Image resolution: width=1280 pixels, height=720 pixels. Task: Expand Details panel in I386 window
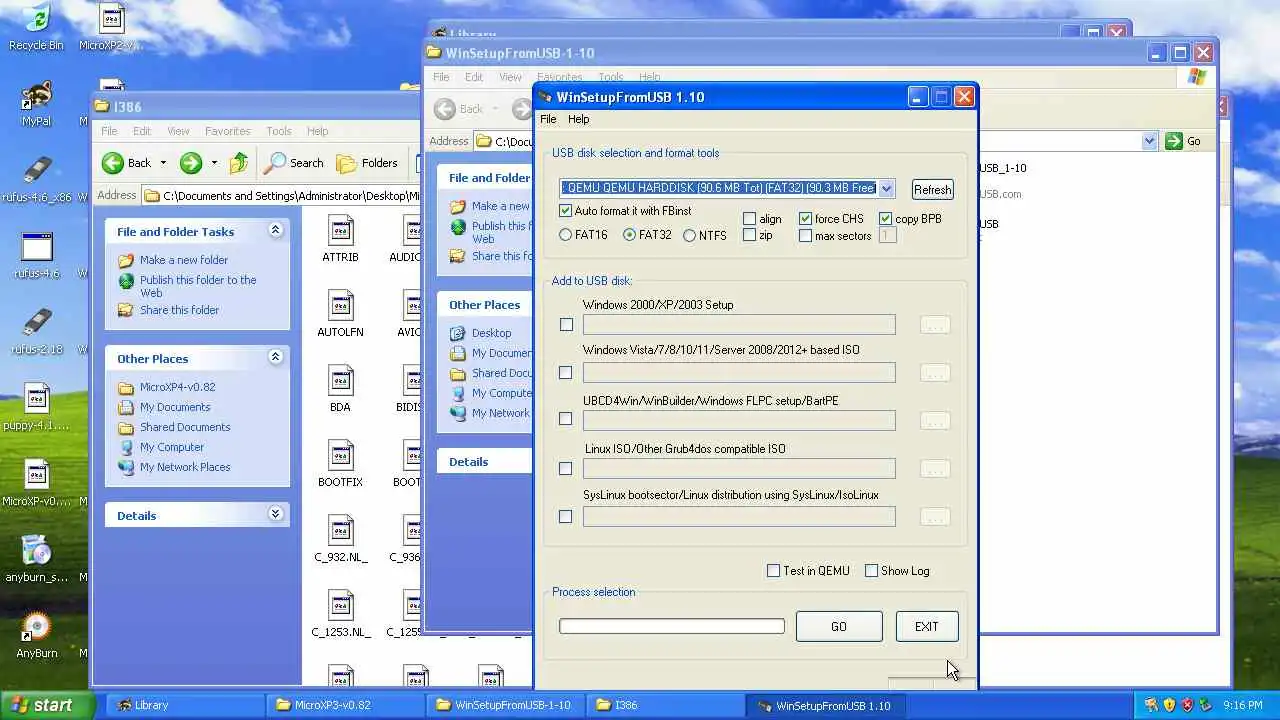click(275, 515)
